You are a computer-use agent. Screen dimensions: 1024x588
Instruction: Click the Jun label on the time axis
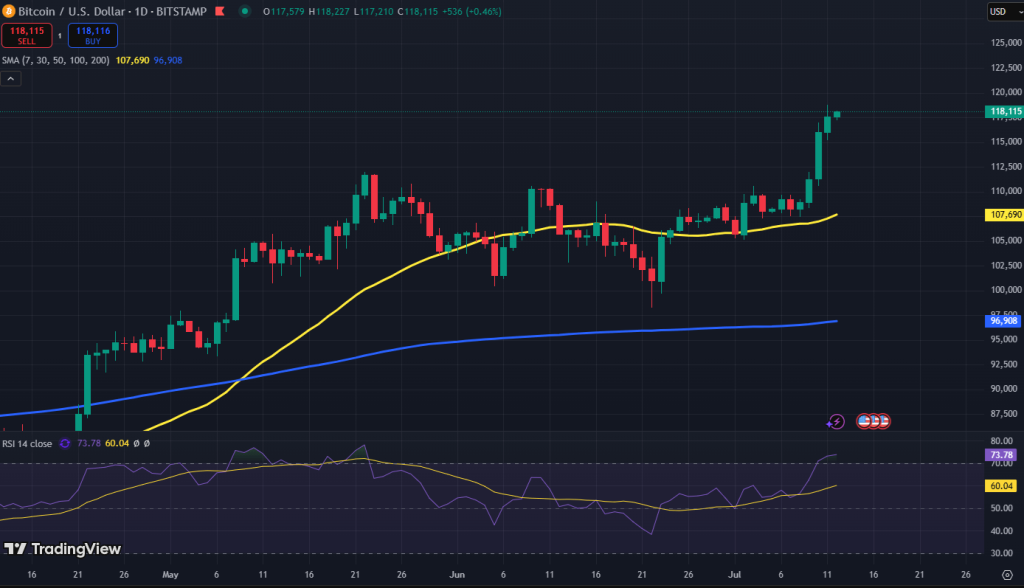[457, 575]
